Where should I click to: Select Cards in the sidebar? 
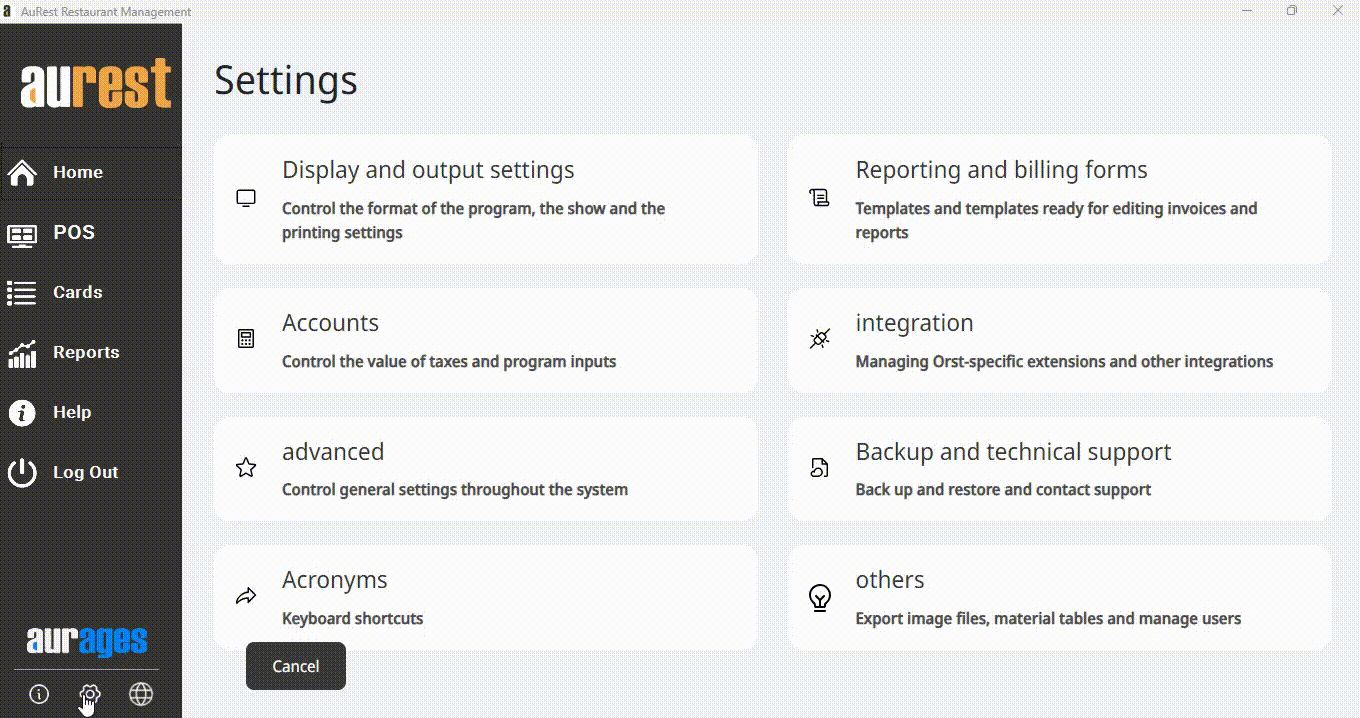[77, 293]
